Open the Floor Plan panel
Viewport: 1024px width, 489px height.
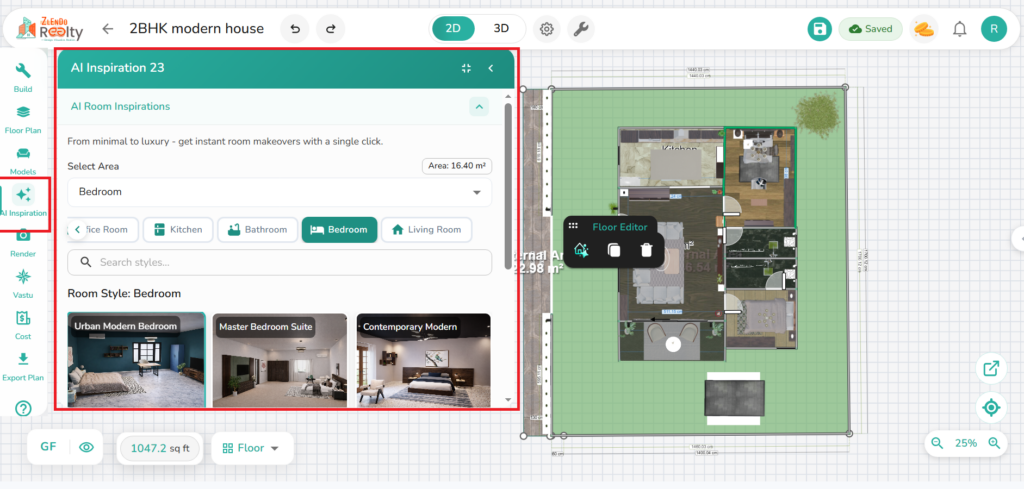23,119
